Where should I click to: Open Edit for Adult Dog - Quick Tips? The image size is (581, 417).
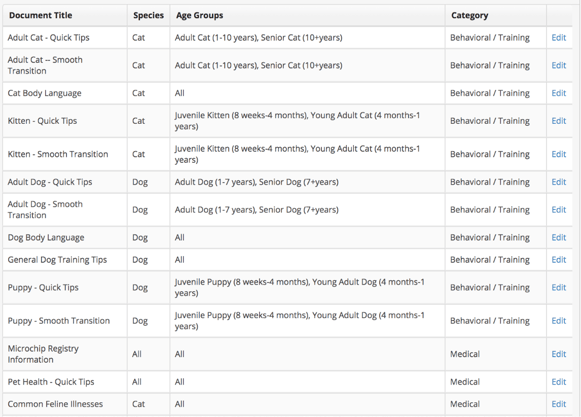click(x=558, y=182)
